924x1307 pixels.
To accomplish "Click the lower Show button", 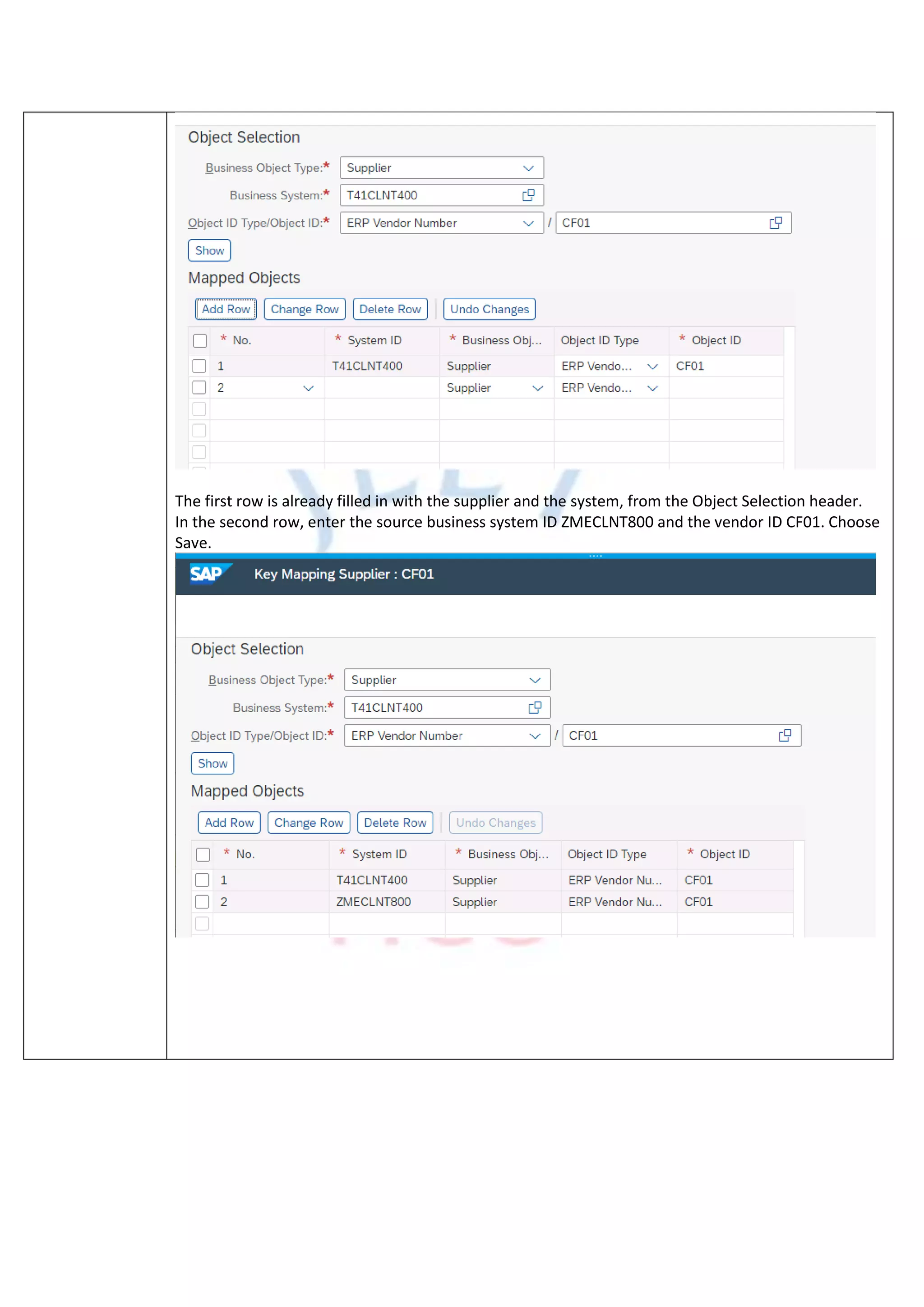I will point(212,763).
